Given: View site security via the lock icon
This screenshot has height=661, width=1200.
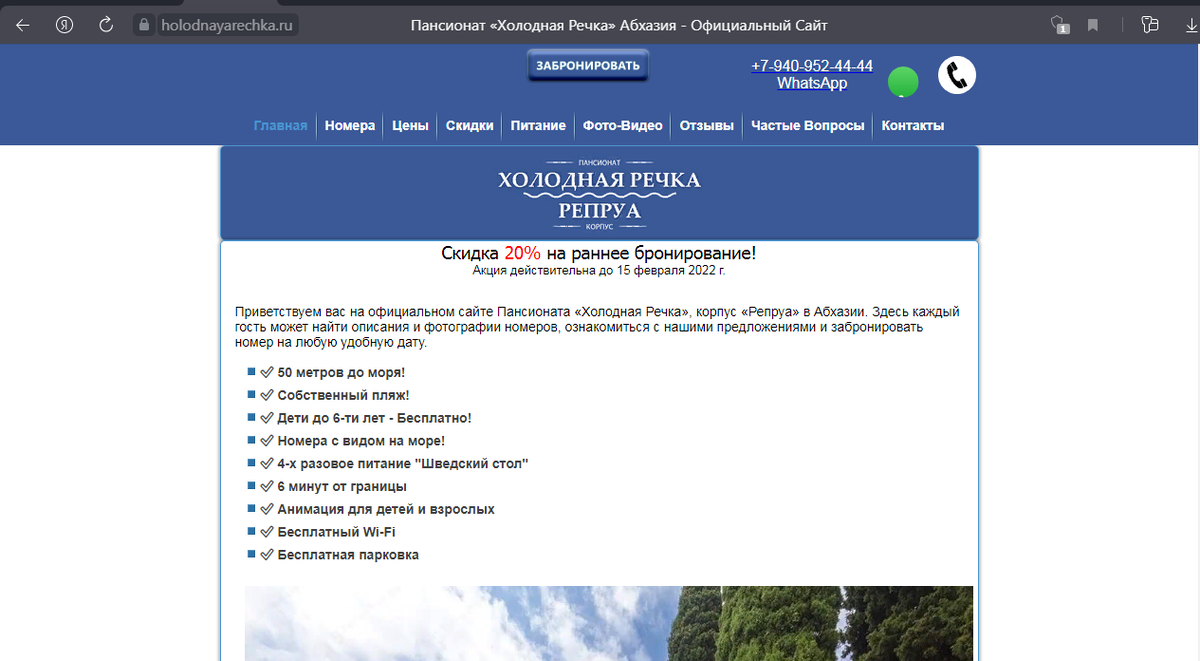Looking at the screenshot, I should tap(143, 25).
